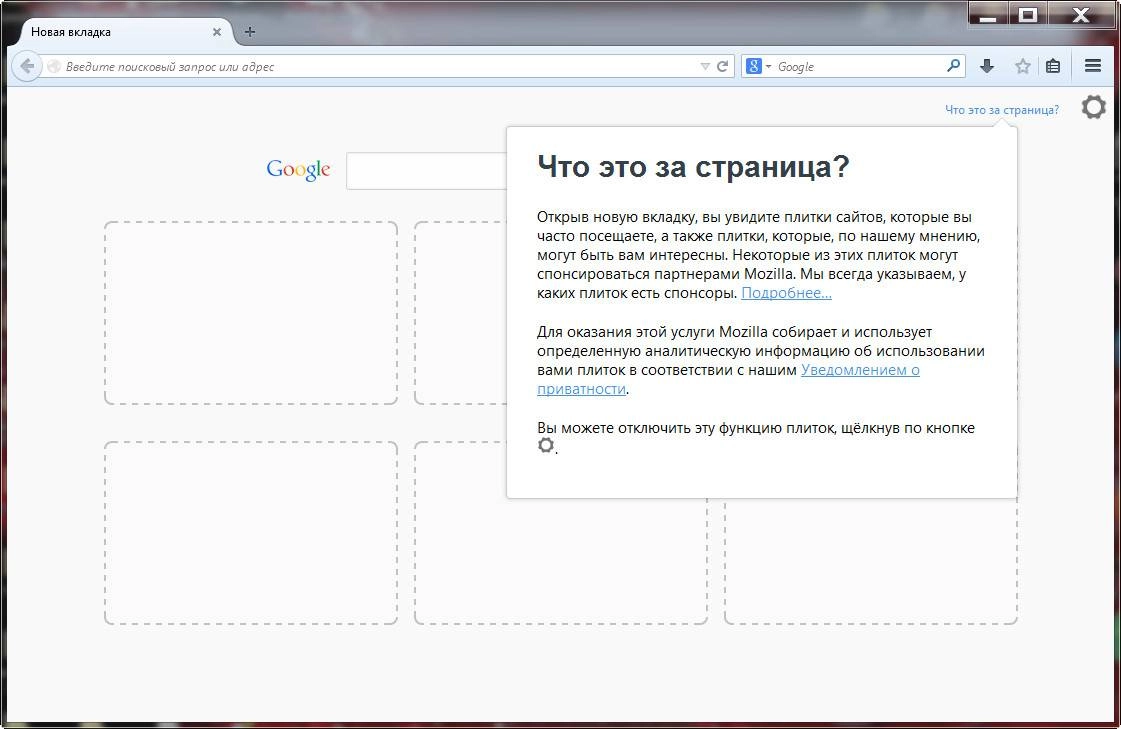Close the Новая вкладка tab

pyautogui.click(x=217, y=32)
